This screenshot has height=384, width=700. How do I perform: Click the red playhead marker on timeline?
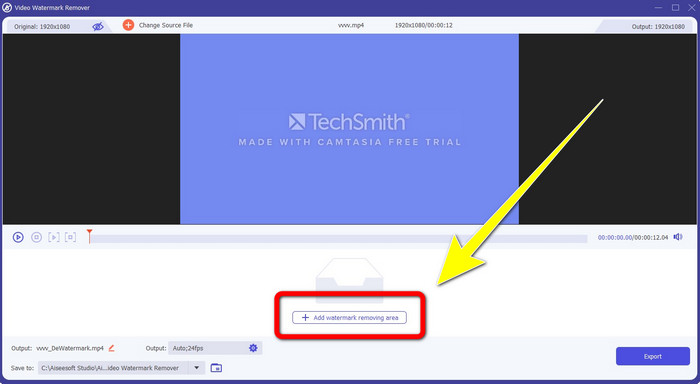(89, 236)
